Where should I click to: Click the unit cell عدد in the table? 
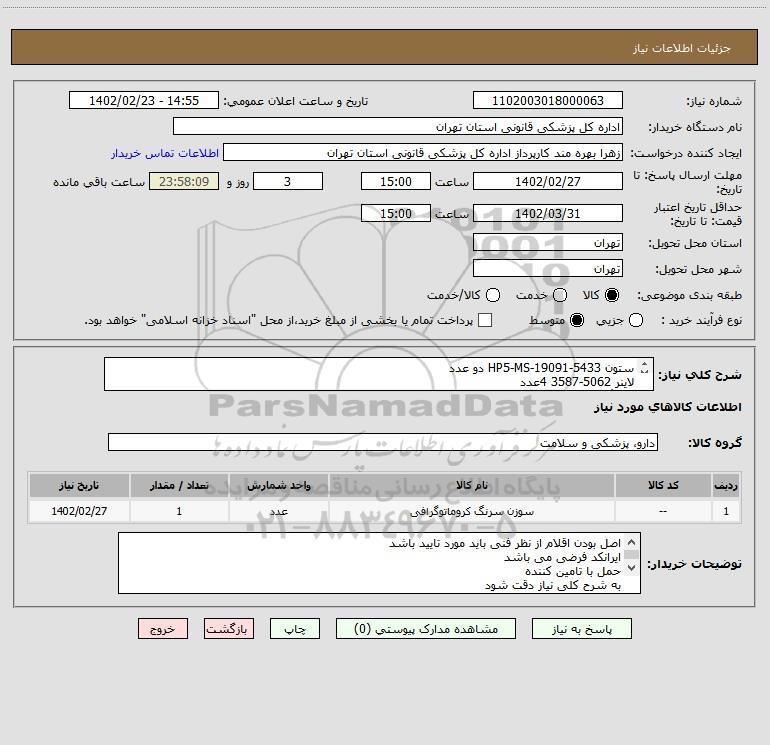tap(278, 511)
